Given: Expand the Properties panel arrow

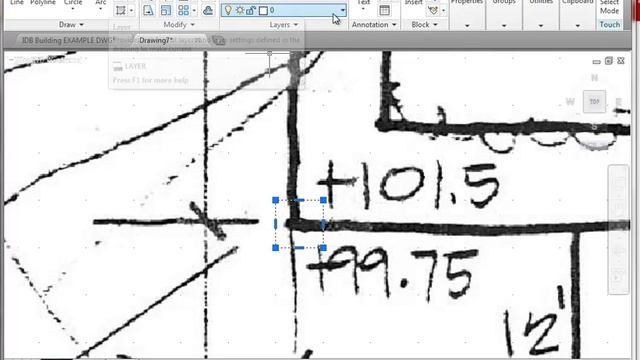Looking at the screenshot, I should click(467, 26).
